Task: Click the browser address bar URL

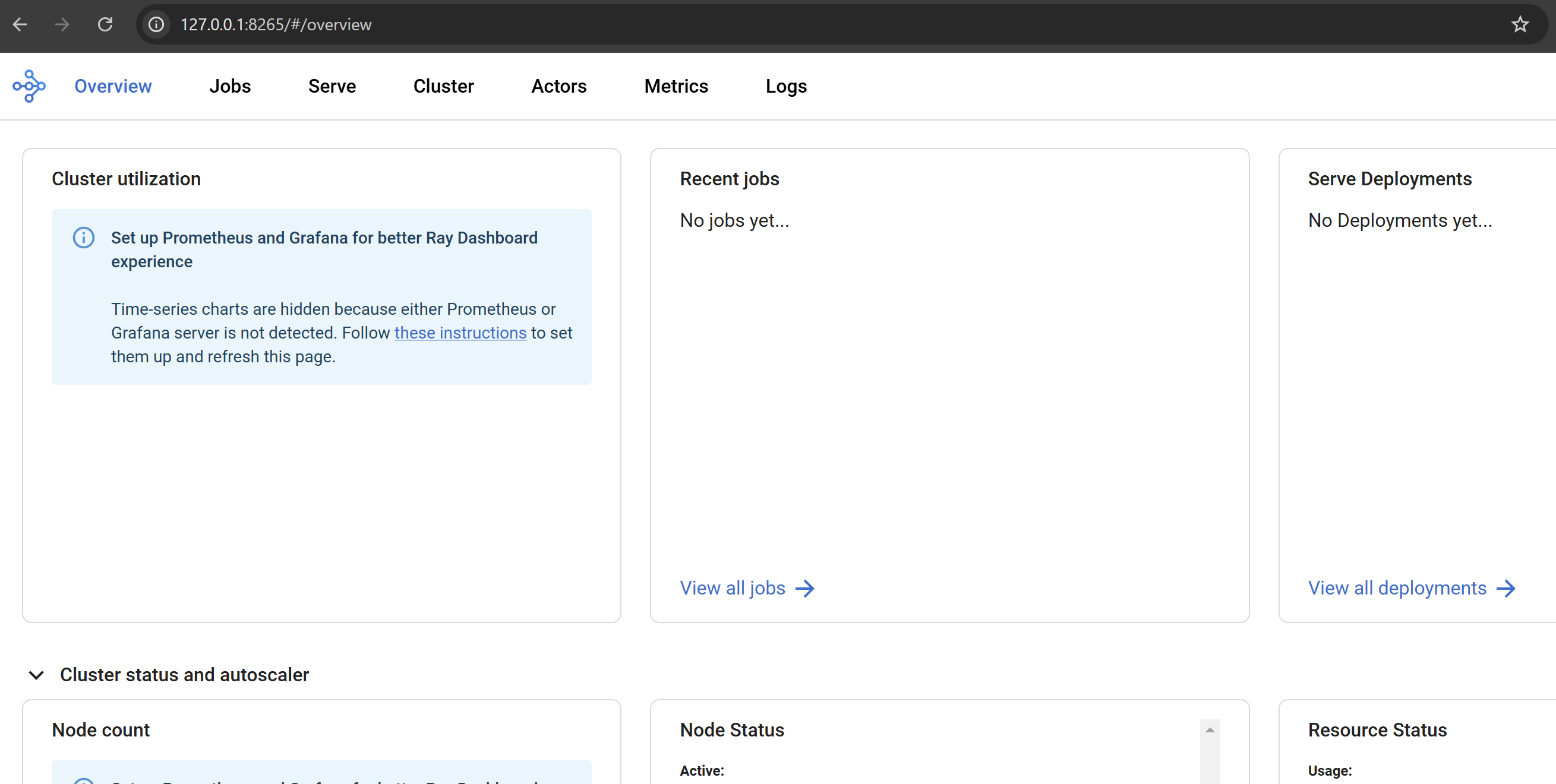Action: pyautogui.click(x=276, y=25)
